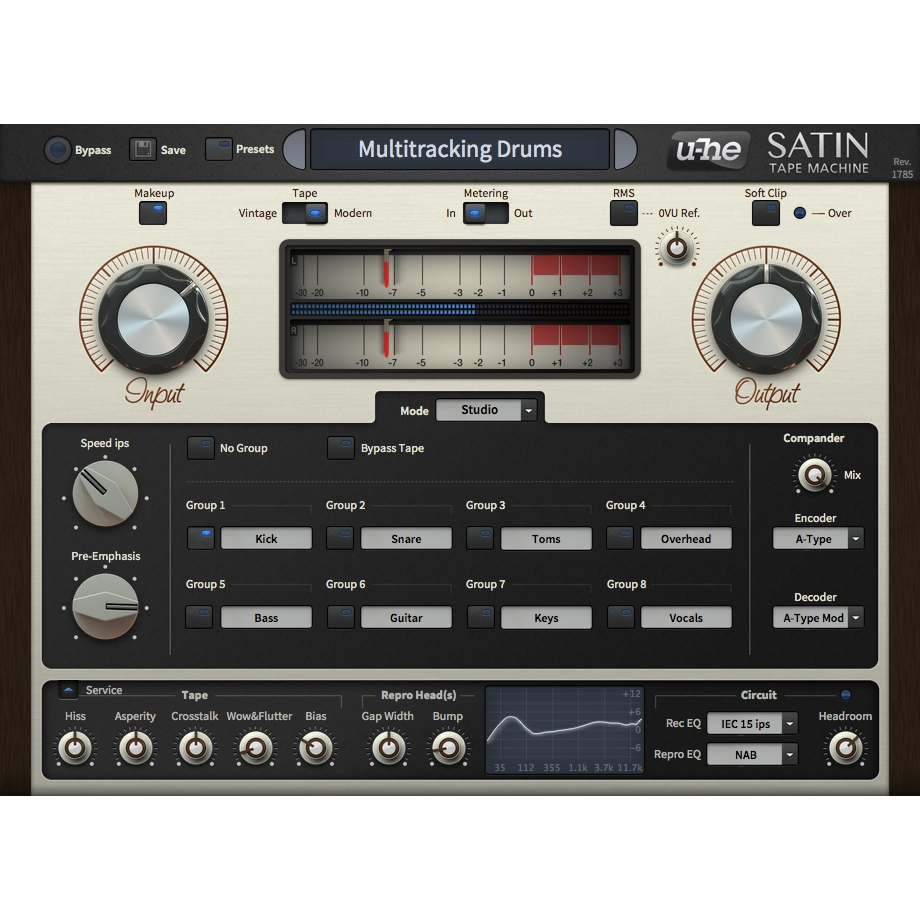Click the Asperity knob
Screen dimensions: 920x920
[x=135, y=748]
